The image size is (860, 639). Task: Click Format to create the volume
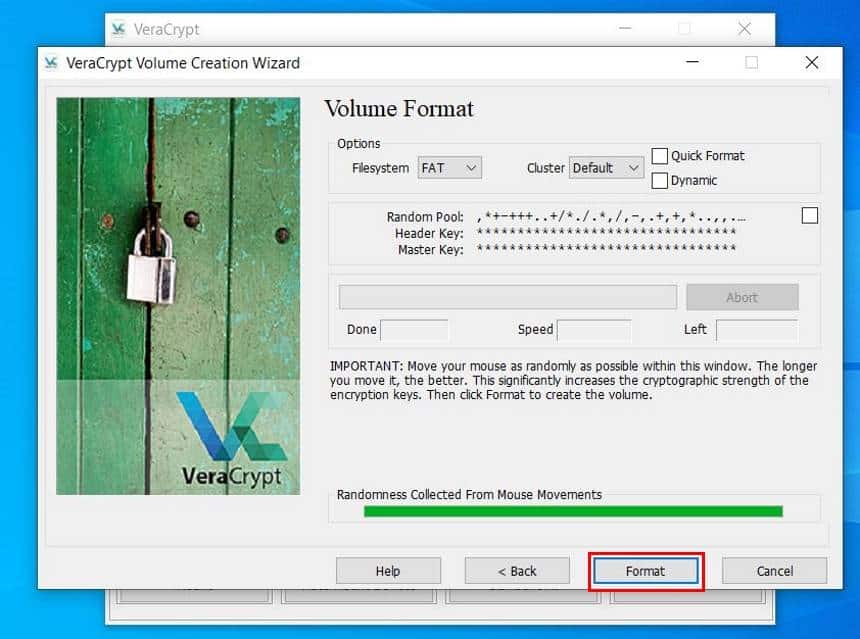(x=646, y=571)
